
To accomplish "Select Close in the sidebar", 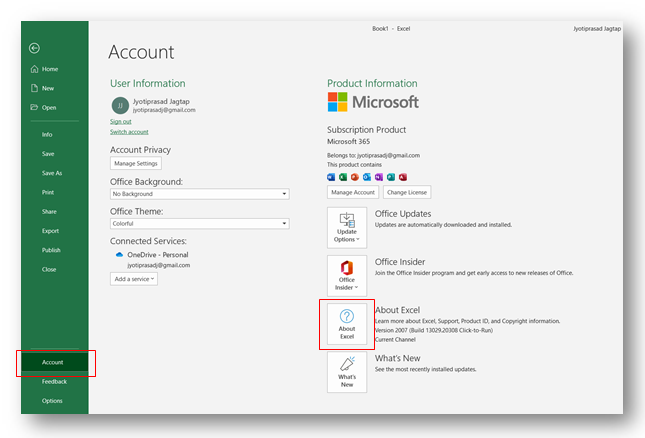I will click(x=49, y=269).
